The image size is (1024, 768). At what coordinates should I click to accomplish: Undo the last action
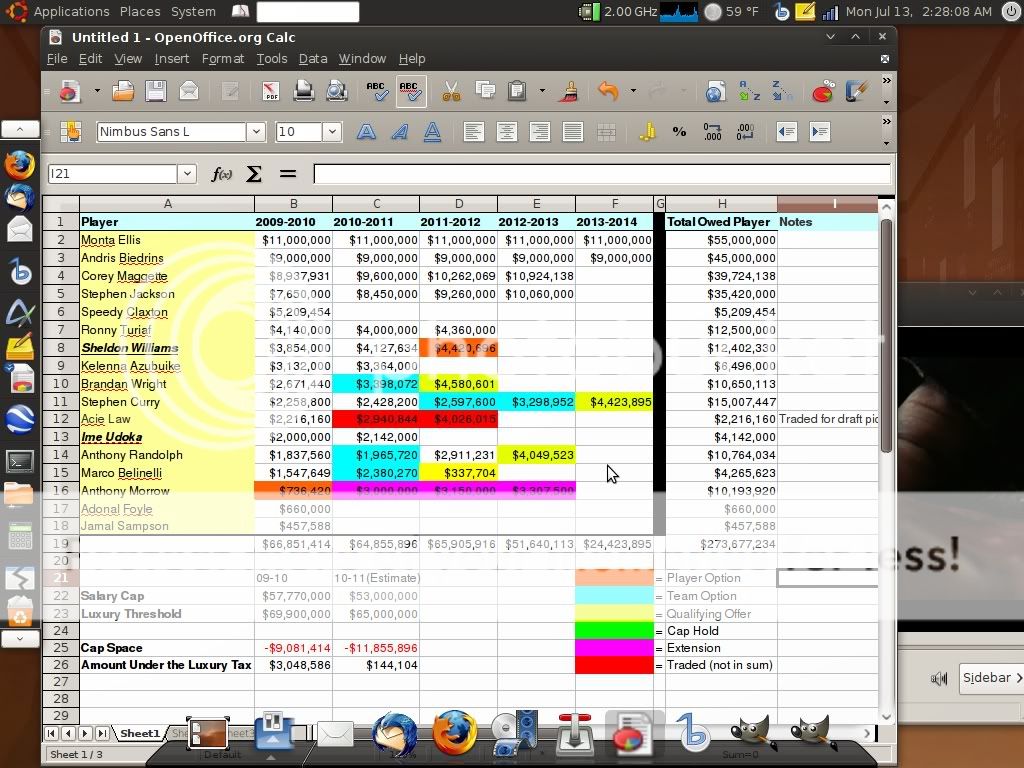pos(608,91)
